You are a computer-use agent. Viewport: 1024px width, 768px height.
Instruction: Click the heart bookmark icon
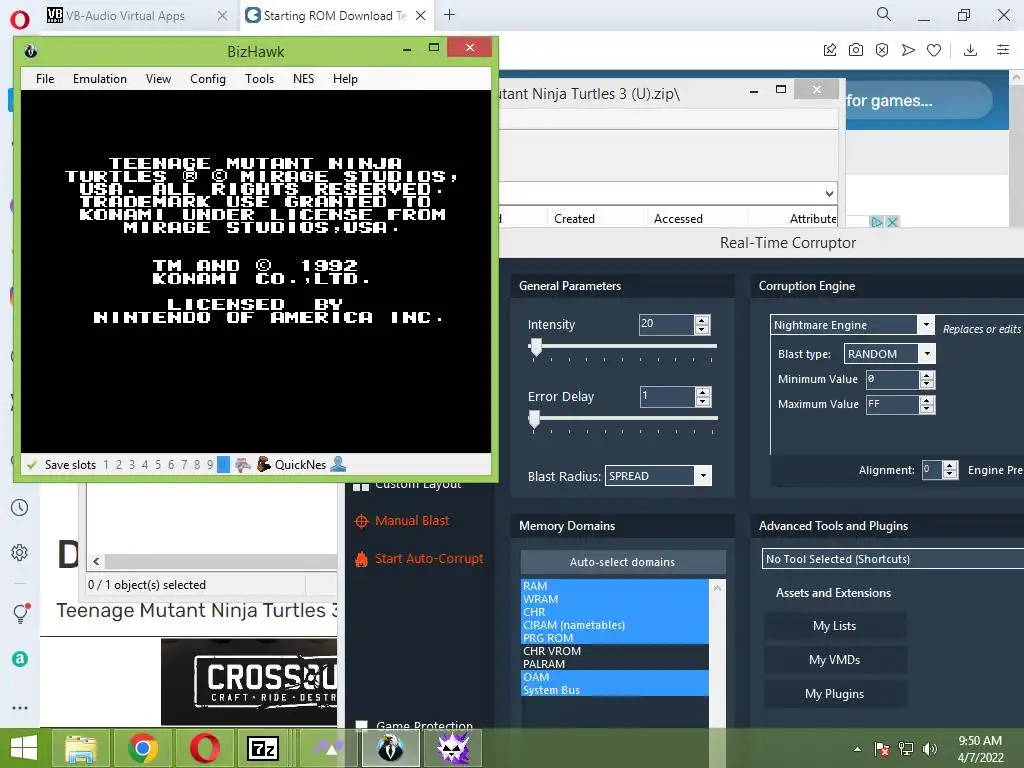[x=934, y=50]
